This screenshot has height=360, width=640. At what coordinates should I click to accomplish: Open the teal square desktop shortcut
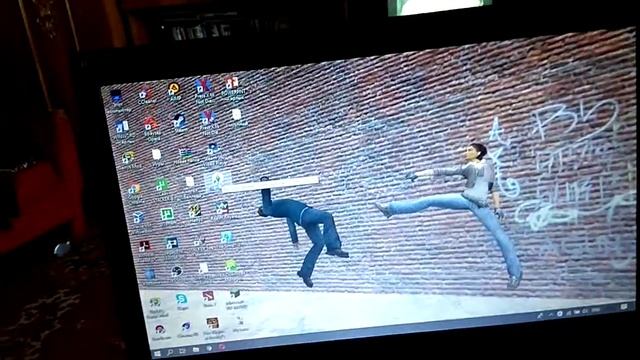(227, 237)
